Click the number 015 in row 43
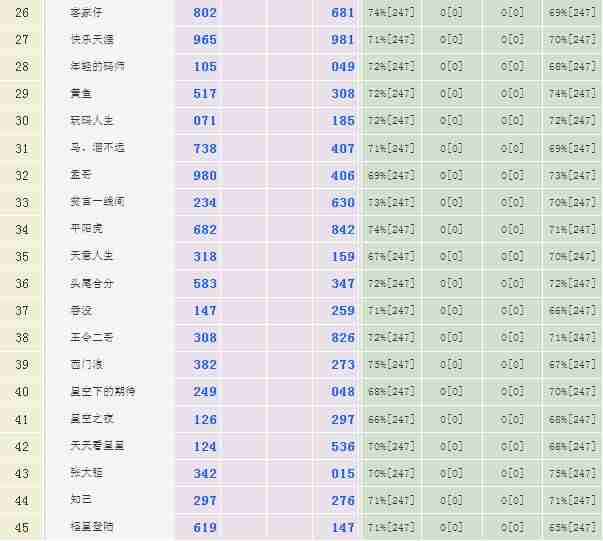Image resolution: width=603 pixels, height=541 pixels. tap(343, 474)
